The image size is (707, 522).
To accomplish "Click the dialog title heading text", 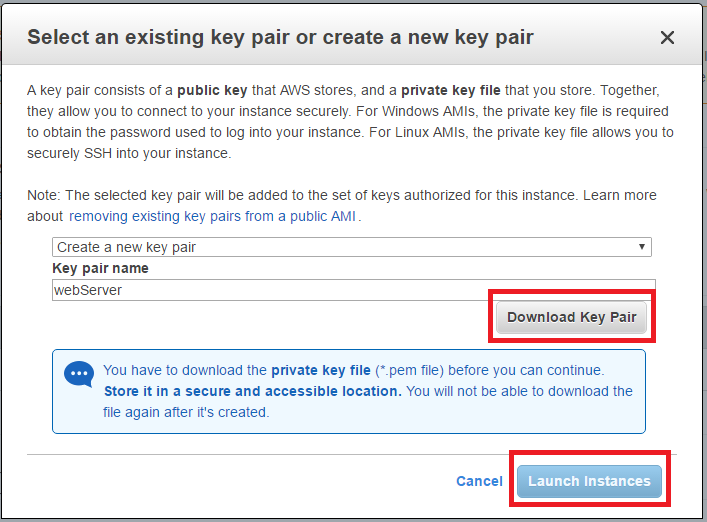I will pyautogui.click(x=280, y=38).
